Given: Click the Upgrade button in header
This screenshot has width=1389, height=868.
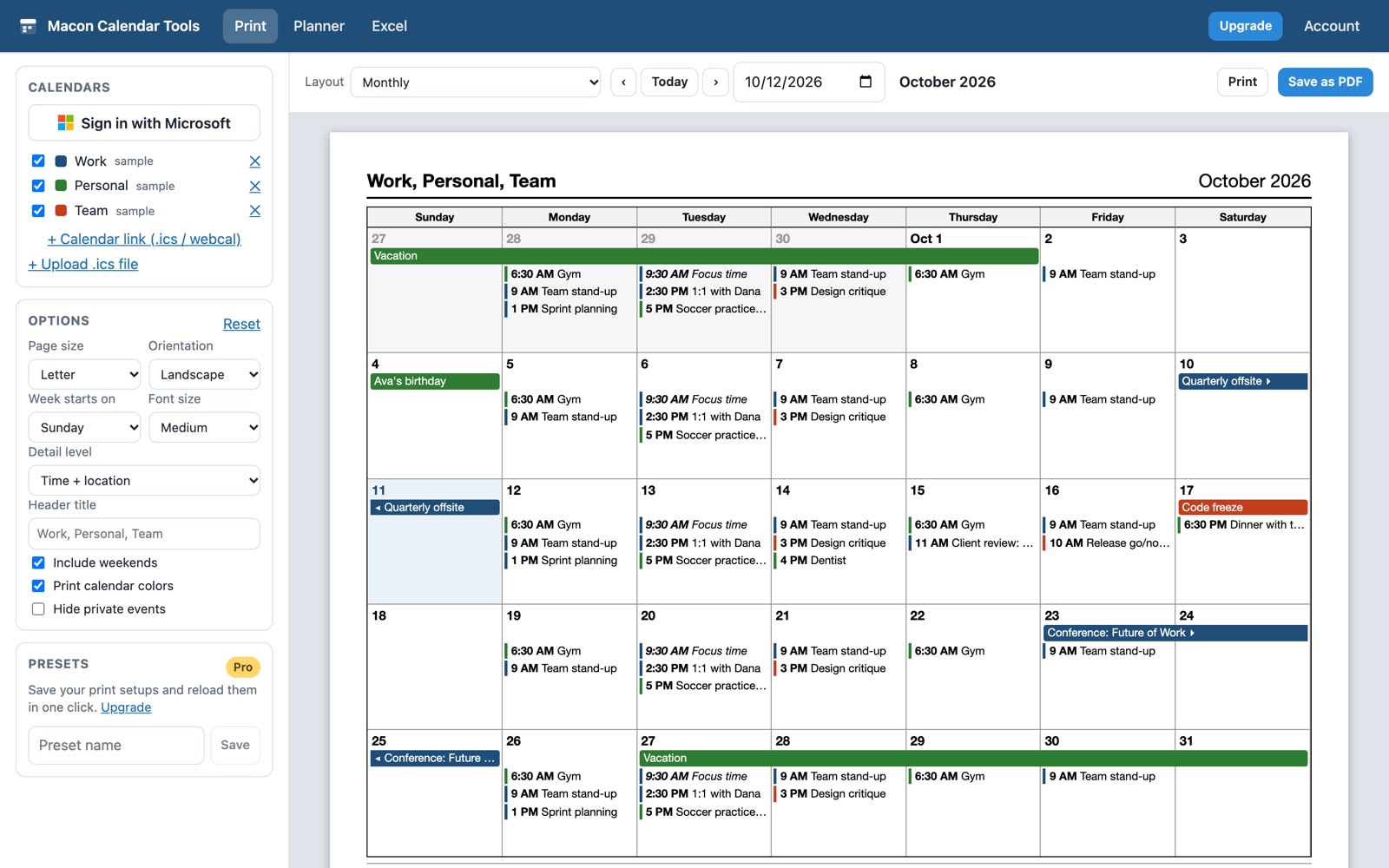Looking at the screenshot, I should [1245, 26].
